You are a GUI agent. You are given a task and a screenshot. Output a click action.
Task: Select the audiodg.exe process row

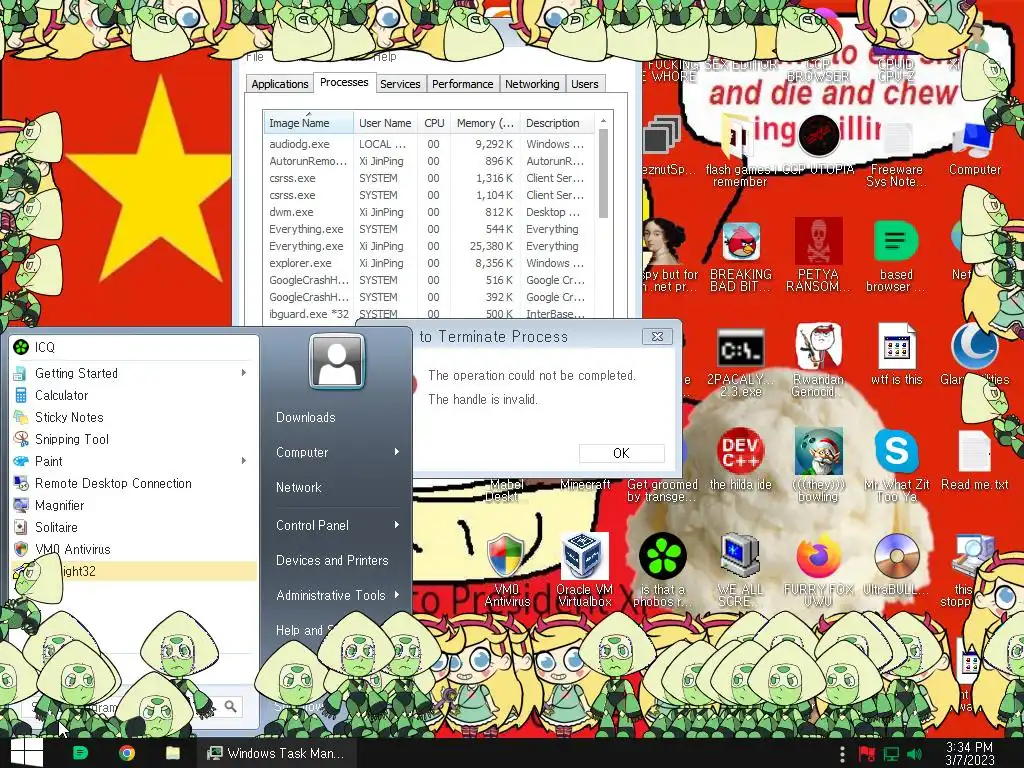[430, 144]
